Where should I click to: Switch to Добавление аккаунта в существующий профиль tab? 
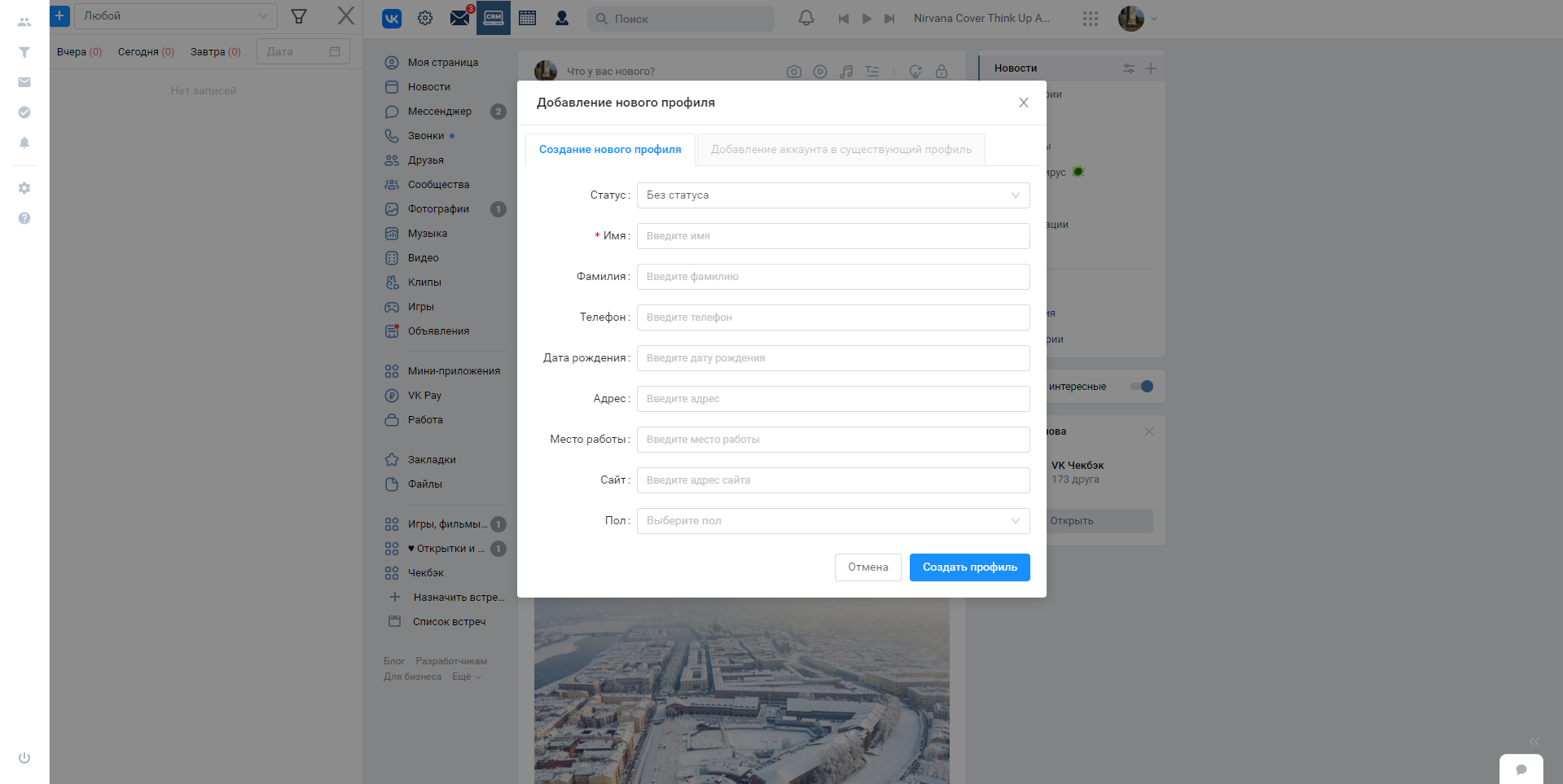pos(841,150)
